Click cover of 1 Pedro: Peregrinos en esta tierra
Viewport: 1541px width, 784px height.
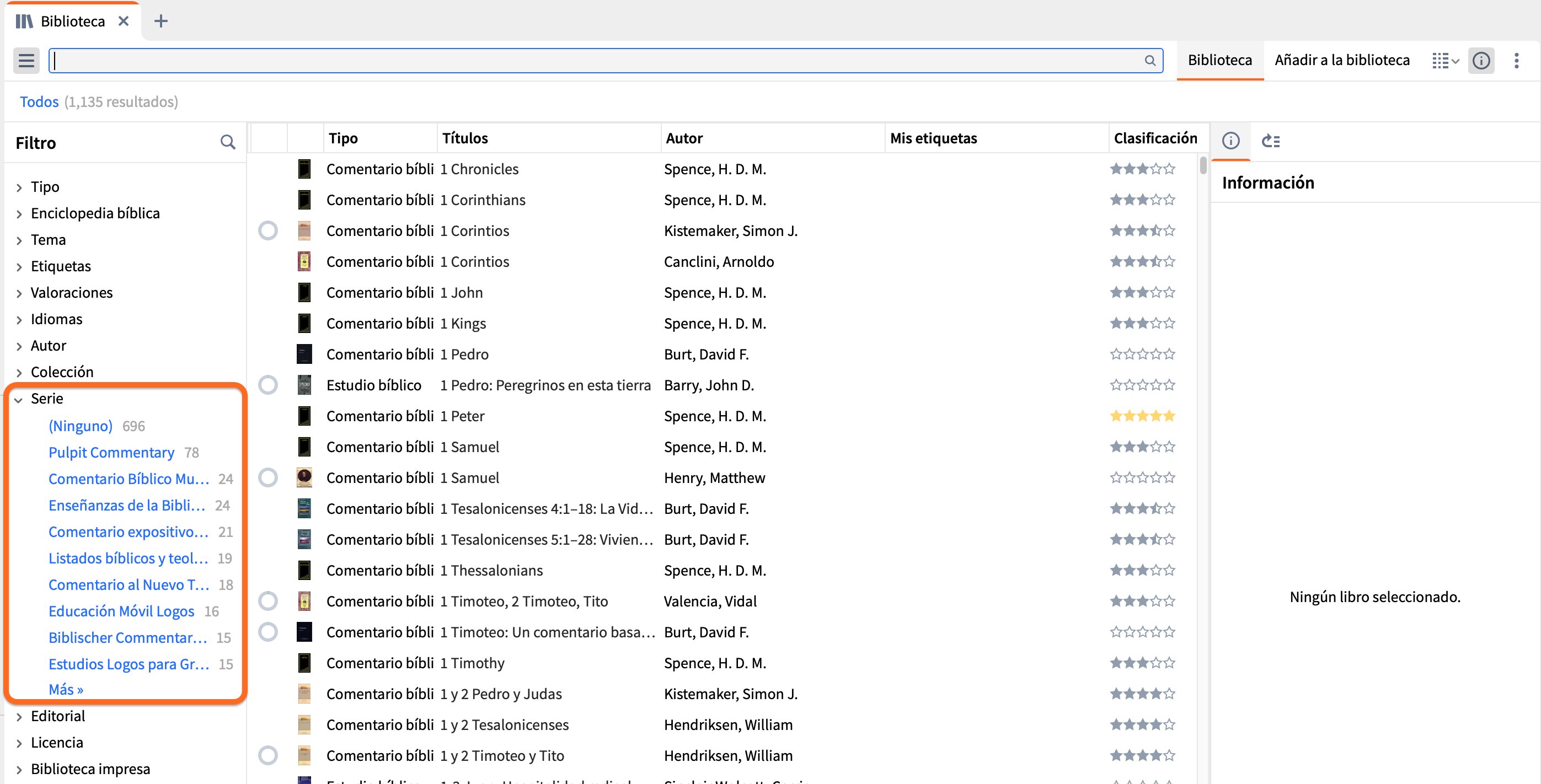point(304,384)
